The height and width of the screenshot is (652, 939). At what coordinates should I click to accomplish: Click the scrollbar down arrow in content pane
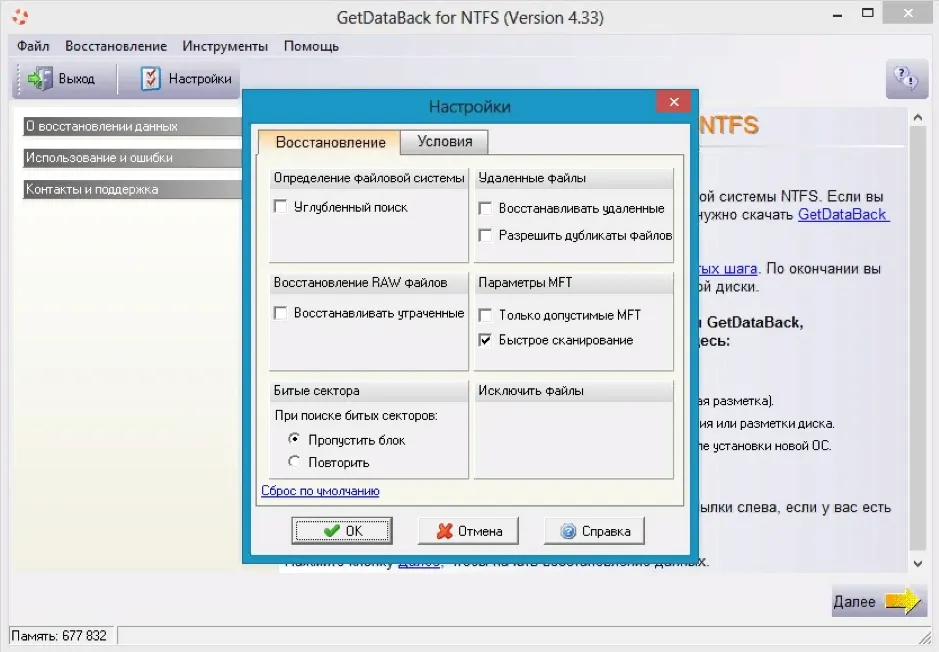[918, 563]
